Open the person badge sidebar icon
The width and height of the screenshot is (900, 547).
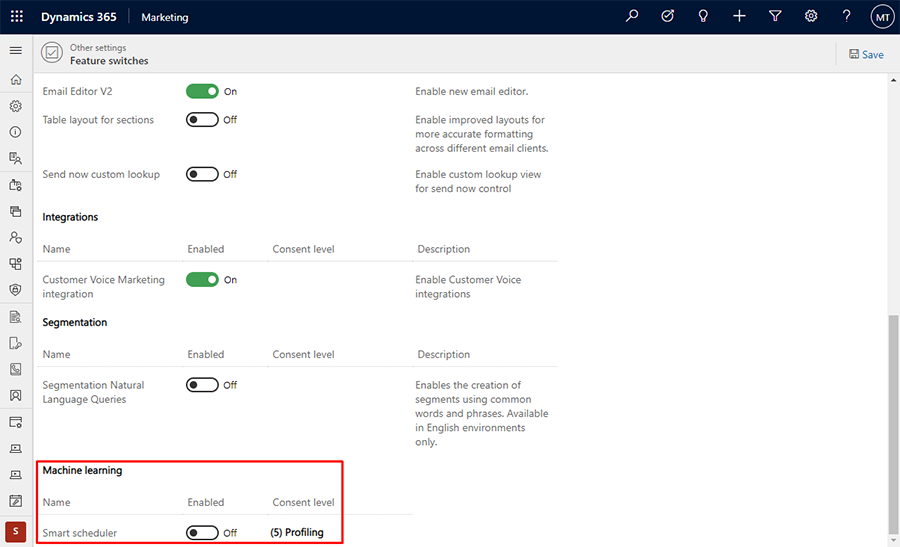tap(15, 395)
